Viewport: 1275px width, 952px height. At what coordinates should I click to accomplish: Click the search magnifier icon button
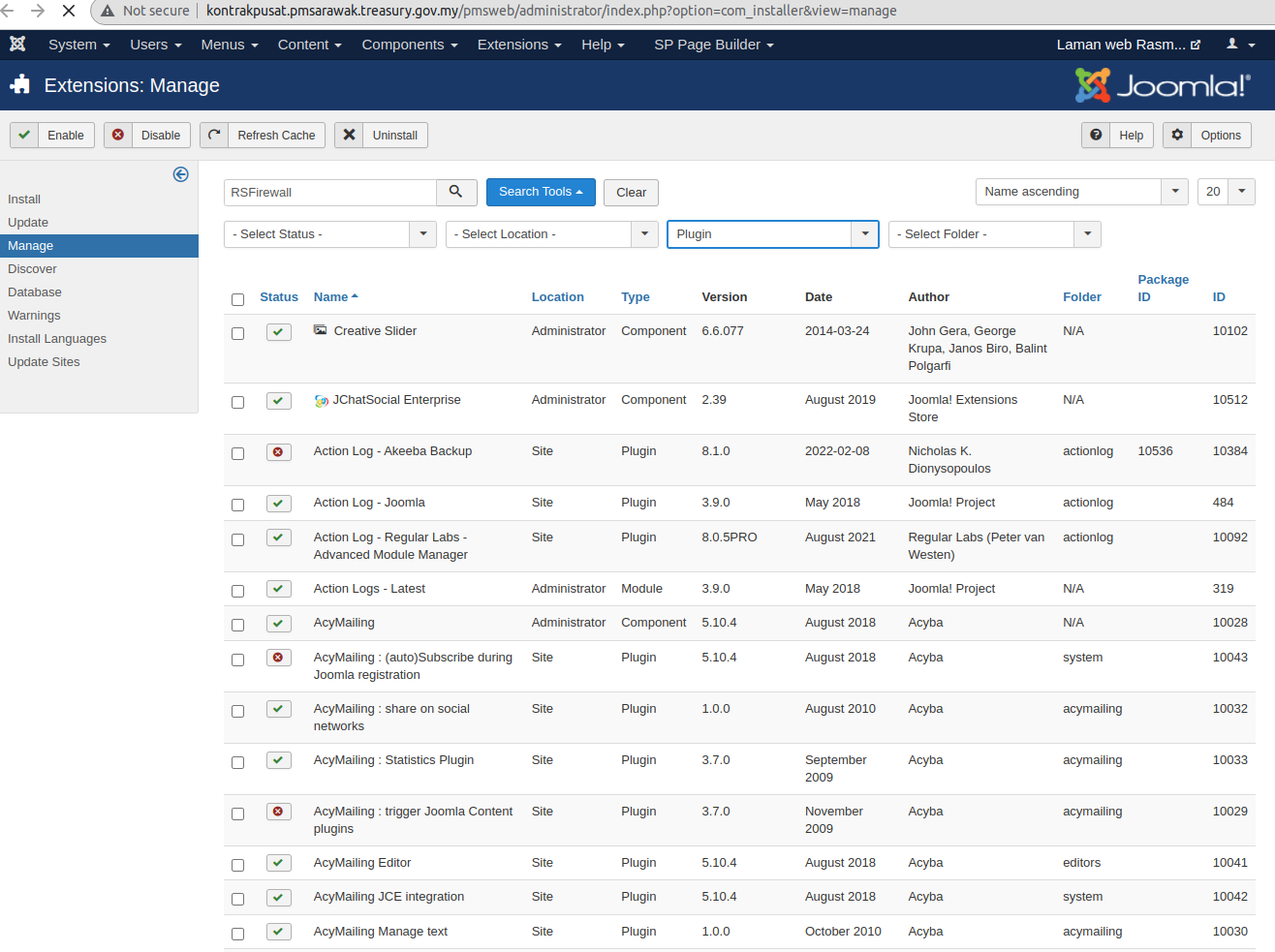455,192
